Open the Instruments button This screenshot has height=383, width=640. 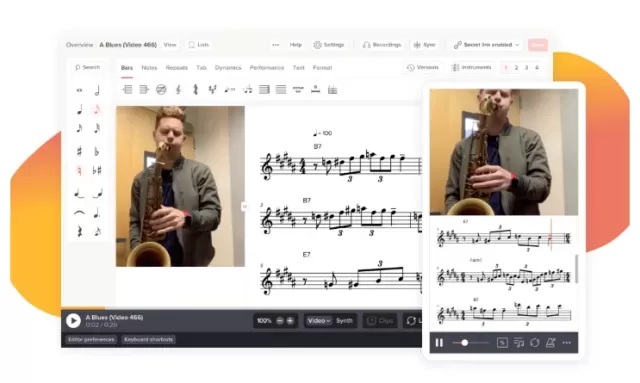pyautogui.click(x=471, y=67)
